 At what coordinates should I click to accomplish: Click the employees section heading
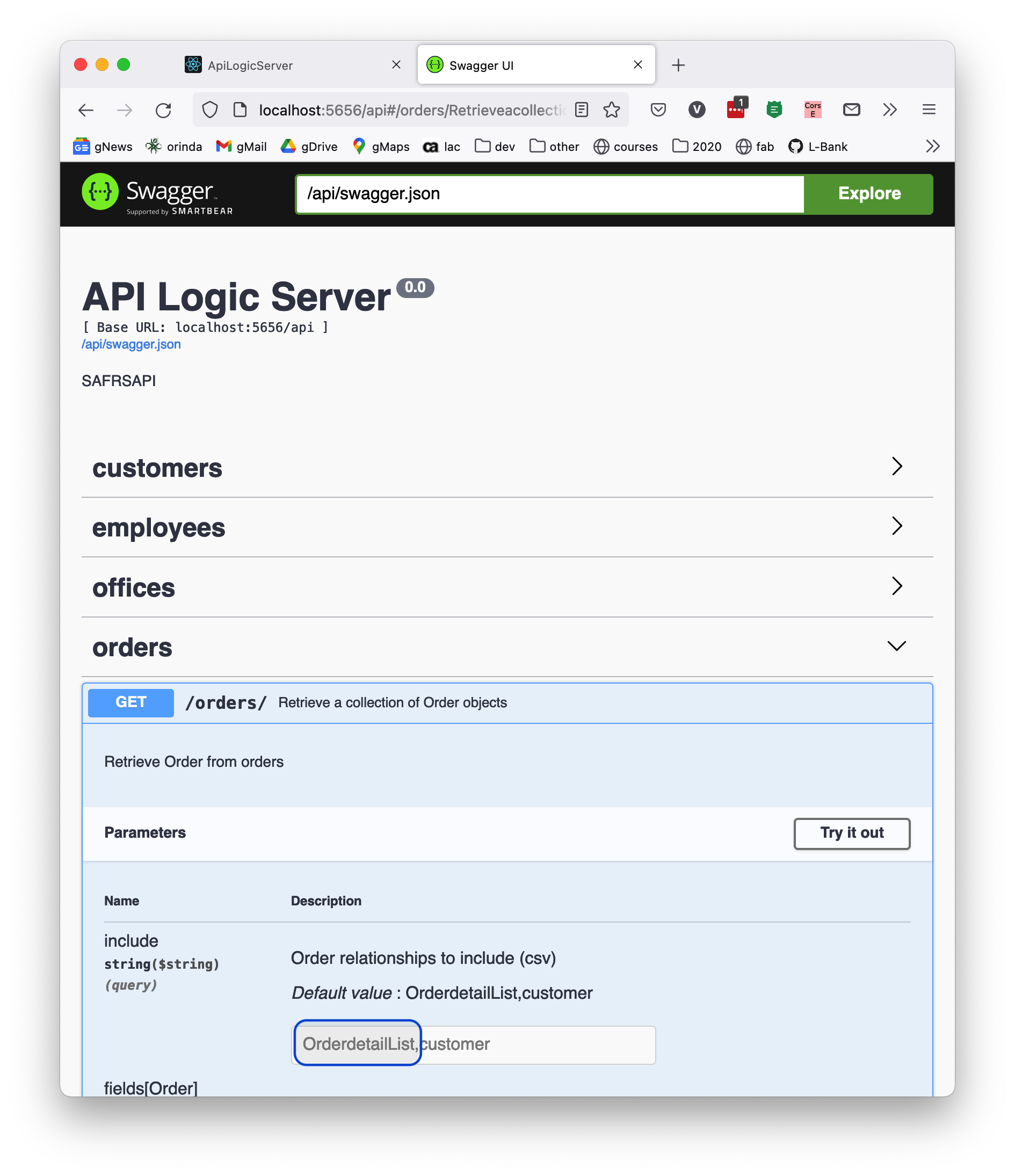tap(159, 528)
